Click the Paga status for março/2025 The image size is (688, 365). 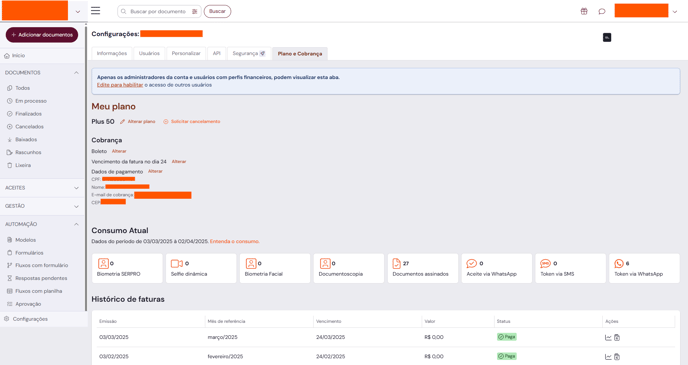[507, 337]
